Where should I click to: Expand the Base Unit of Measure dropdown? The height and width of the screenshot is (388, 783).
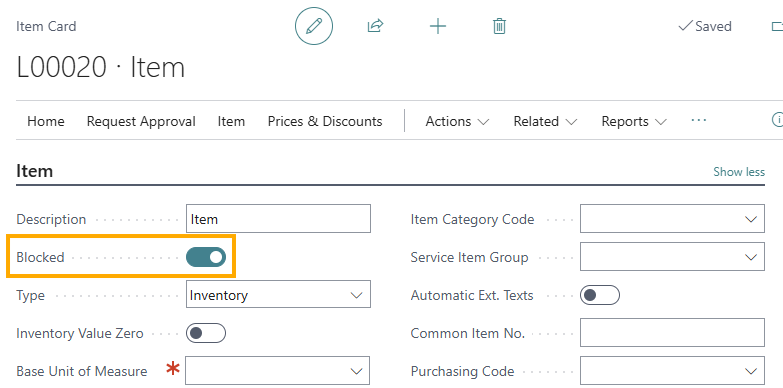[278, 371]
